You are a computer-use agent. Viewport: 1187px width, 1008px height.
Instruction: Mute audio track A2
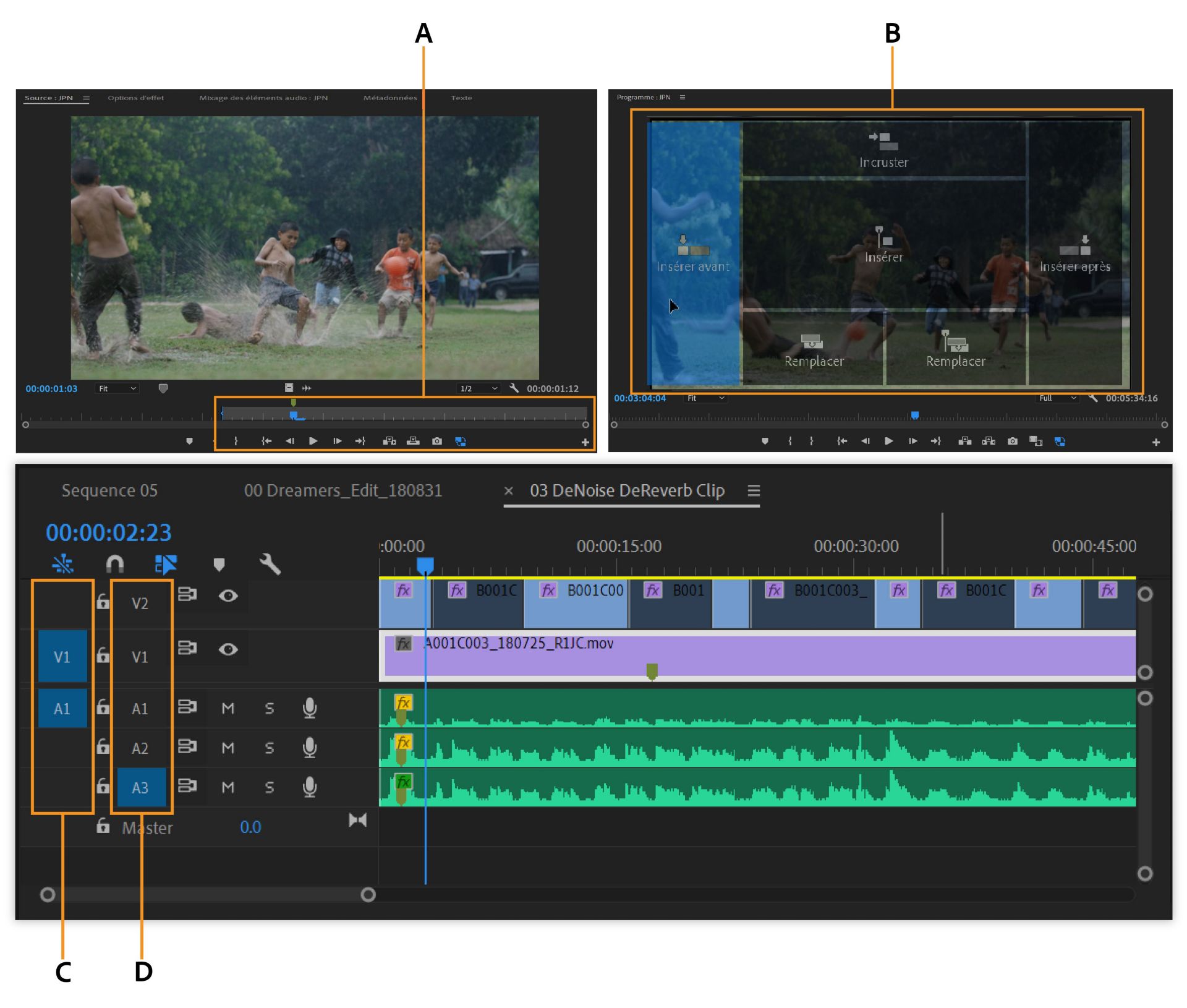tap(228, 748)
